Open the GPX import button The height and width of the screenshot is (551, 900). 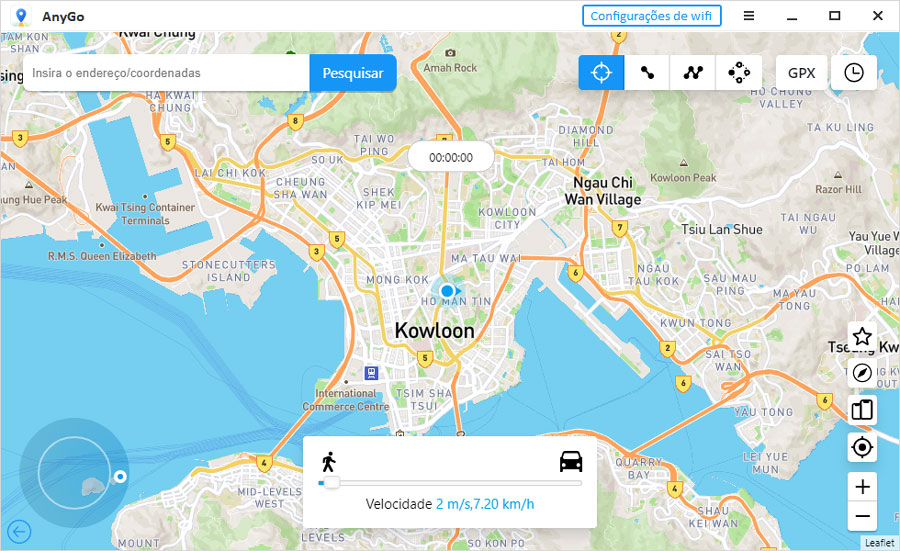pos(801,73)
